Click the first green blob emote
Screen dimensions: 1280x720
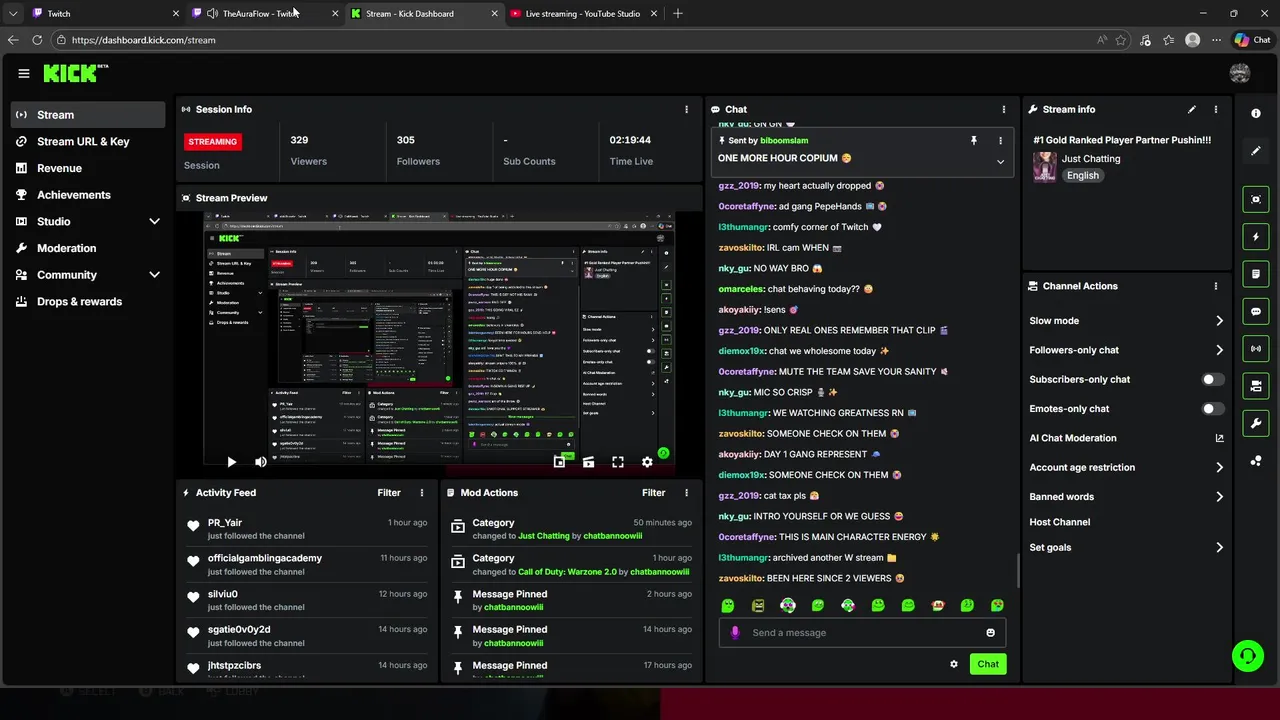click(x=728, y=605)
